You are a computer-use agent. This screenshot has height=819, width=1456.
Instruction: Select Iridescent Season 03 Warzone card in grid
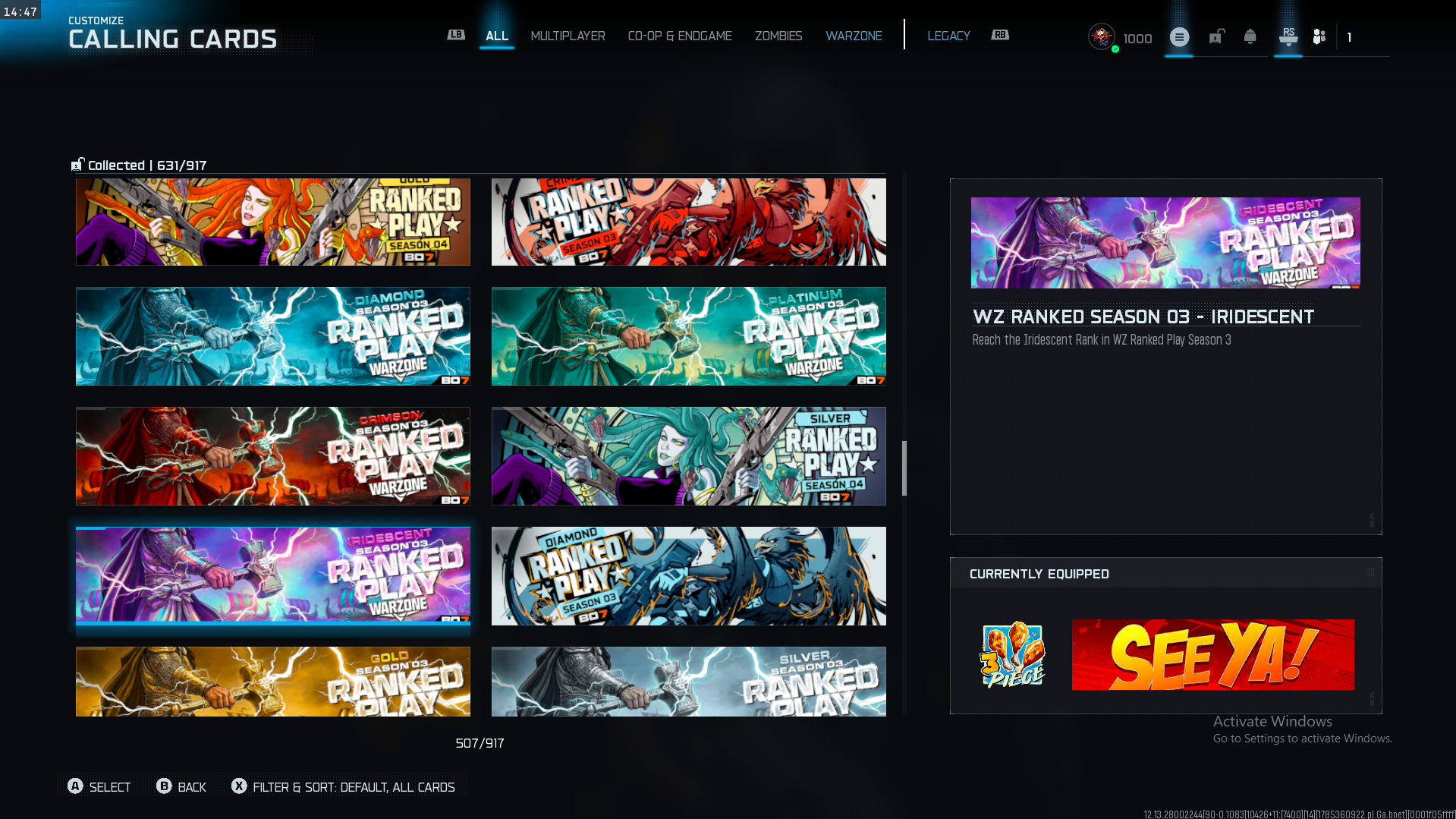tap(273, 576)
